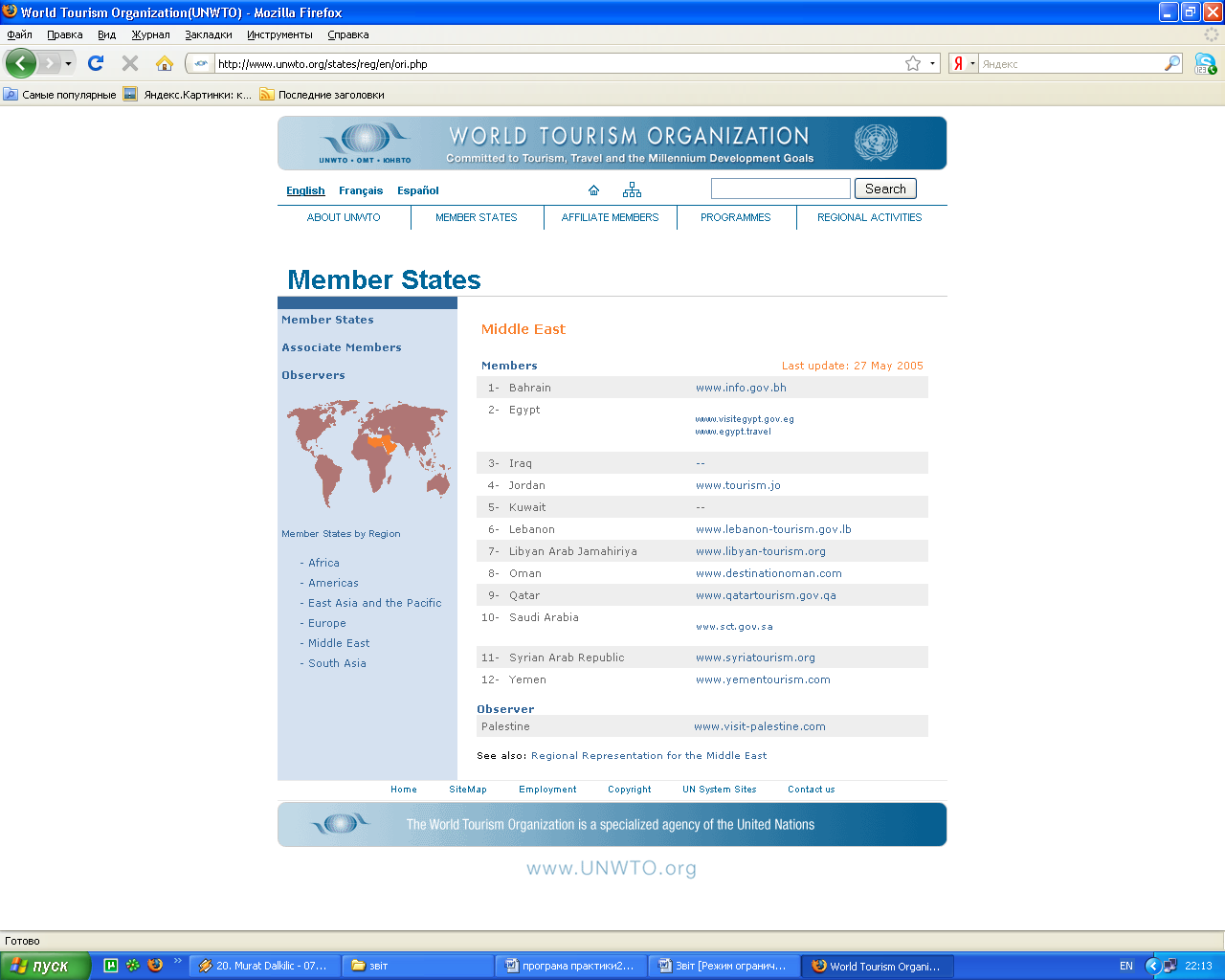Click the Contact us footer link
Image resolution: width=1225 pixels, height=980 pixels.
(811, 790)
